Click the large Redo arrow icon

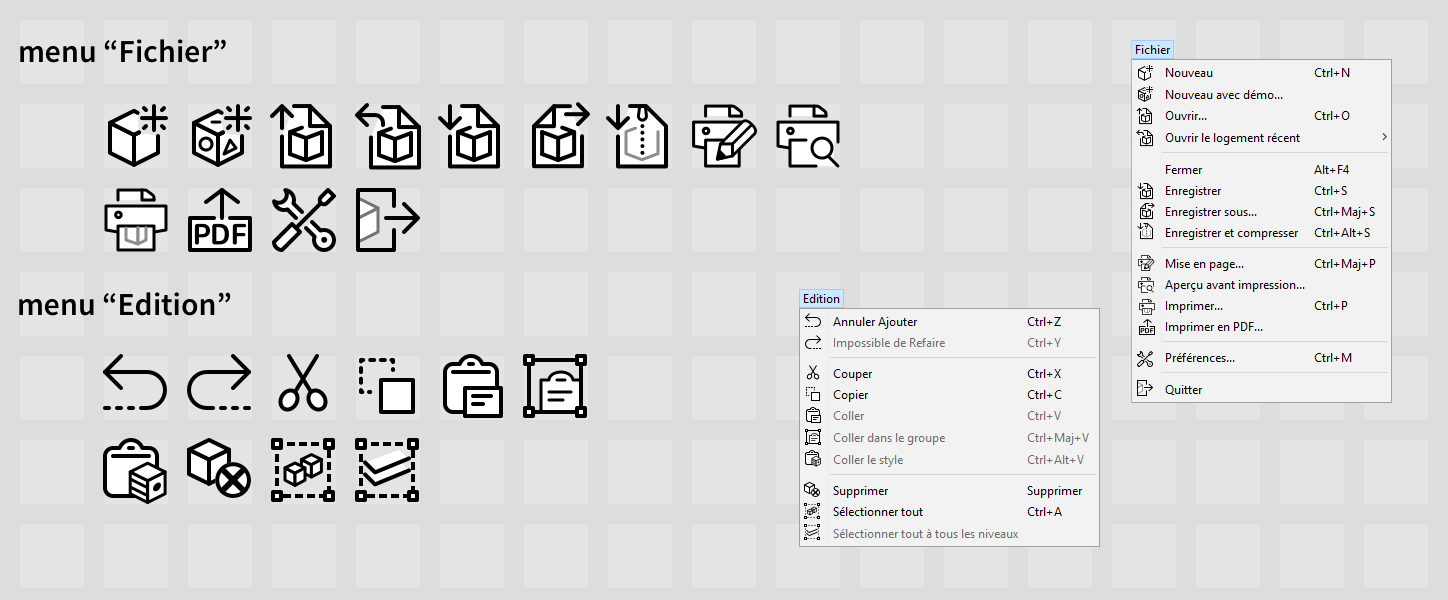coord(219,384)
